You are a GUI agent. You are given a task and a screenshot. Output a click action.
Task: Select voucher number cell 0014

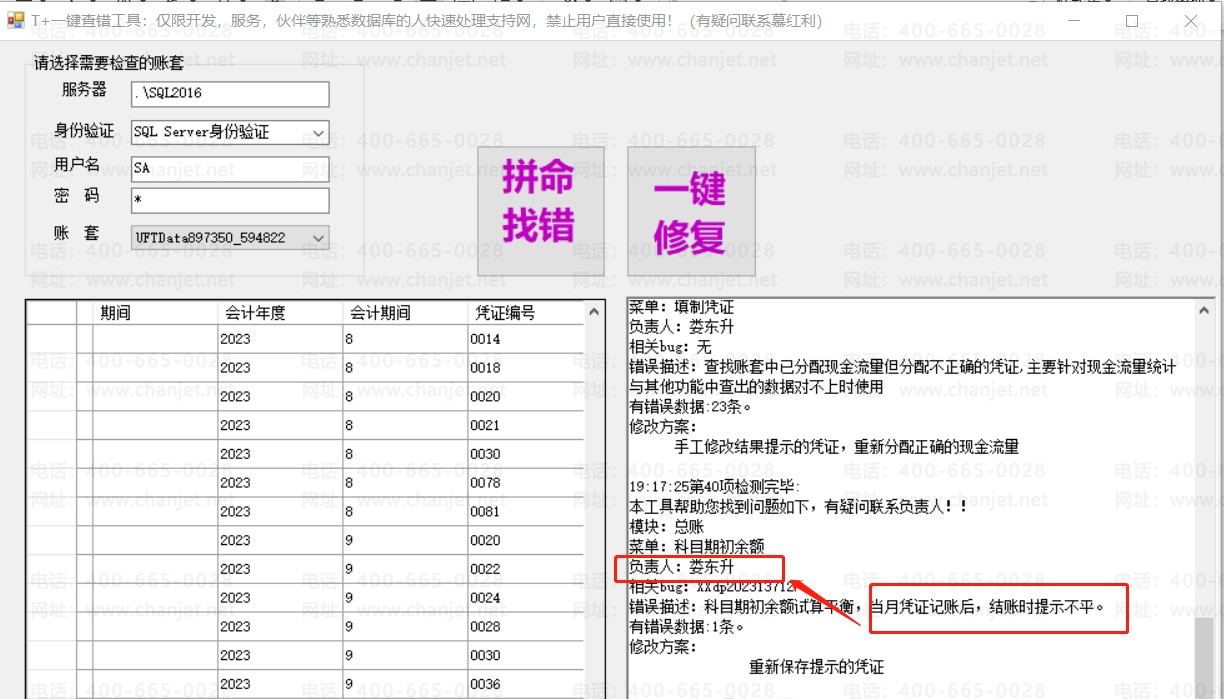(525, 339)
